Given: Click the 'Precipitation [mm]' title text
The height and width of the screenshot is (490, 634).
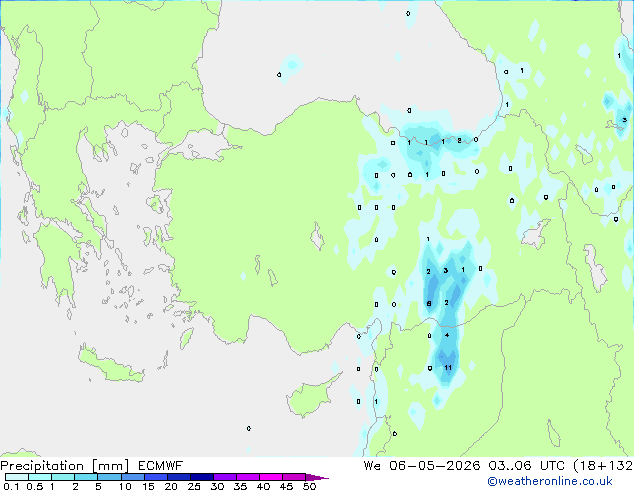Looking at the screenshot, I should (65, 466).
